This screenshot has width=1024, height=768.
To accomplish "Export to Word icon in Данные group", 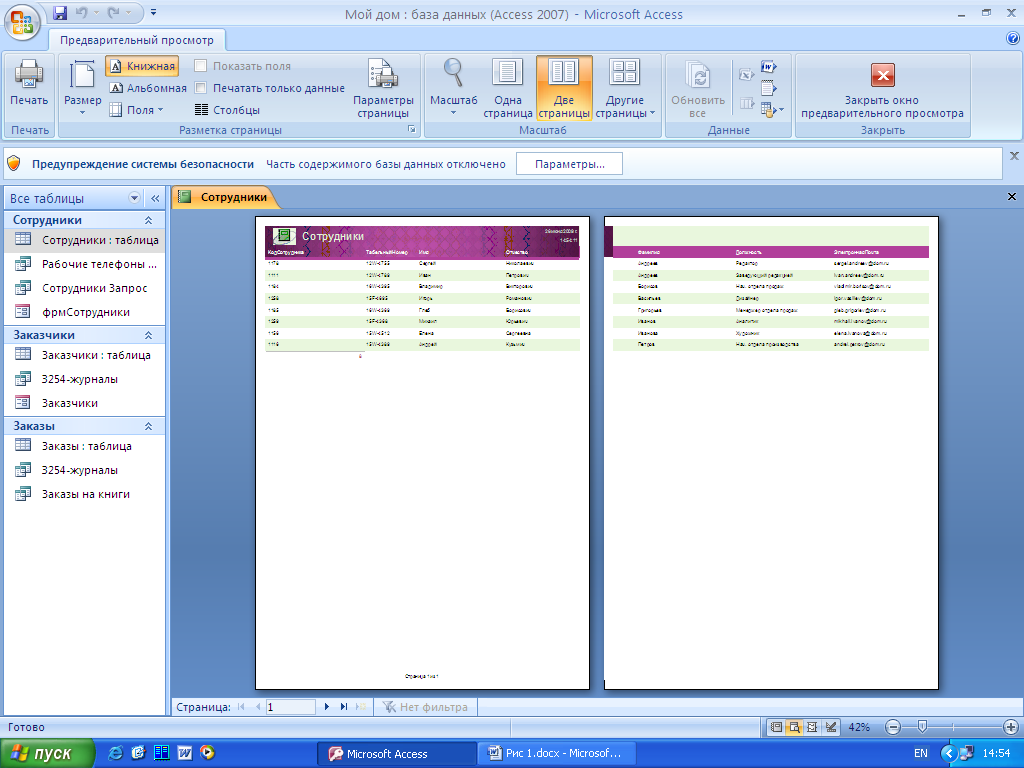I will pyautogui.click(x=769, y=66).
